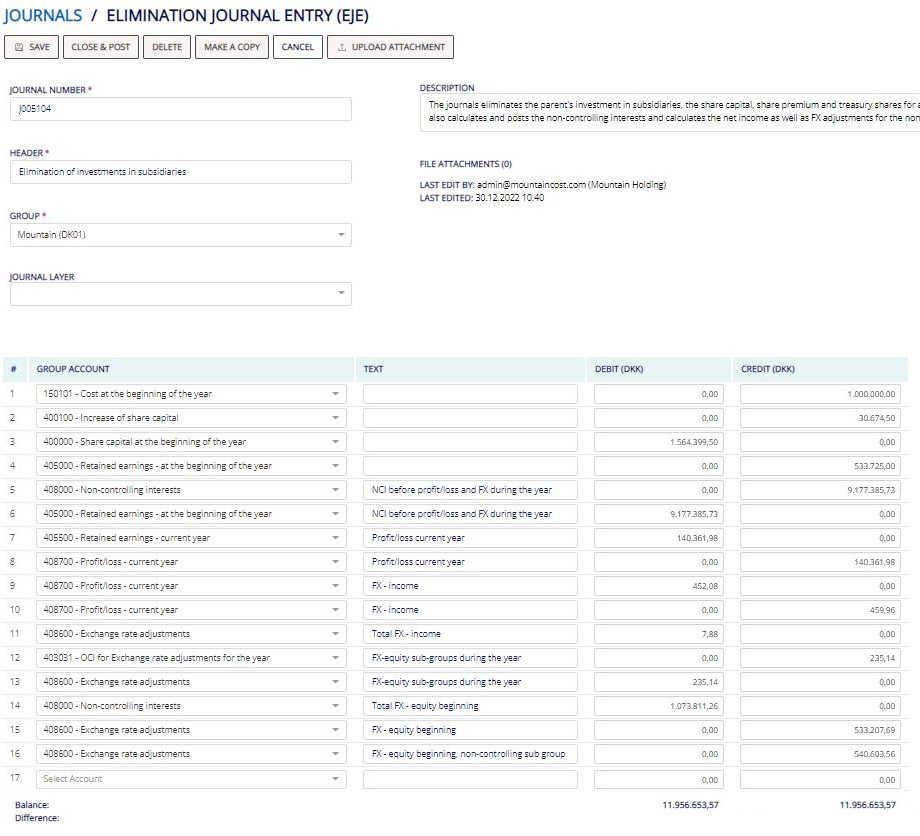Click the debit field 1.564.399,50
Viewport: 920px width, 836px height.
(659, 442)
